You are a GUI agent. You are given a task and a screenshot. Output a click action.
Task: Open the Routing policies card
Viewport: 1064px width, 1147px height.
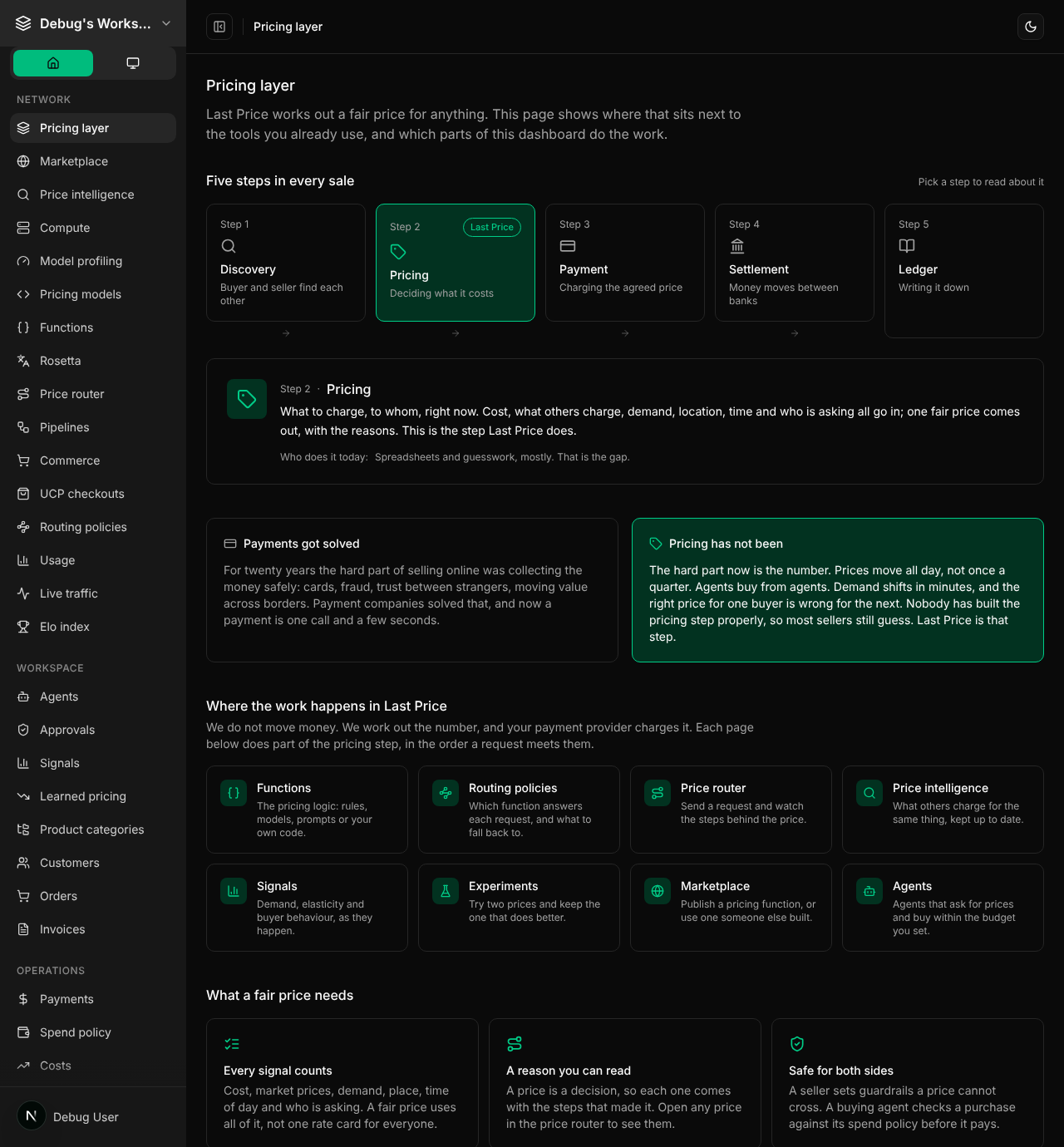click(x=519, y=810)
